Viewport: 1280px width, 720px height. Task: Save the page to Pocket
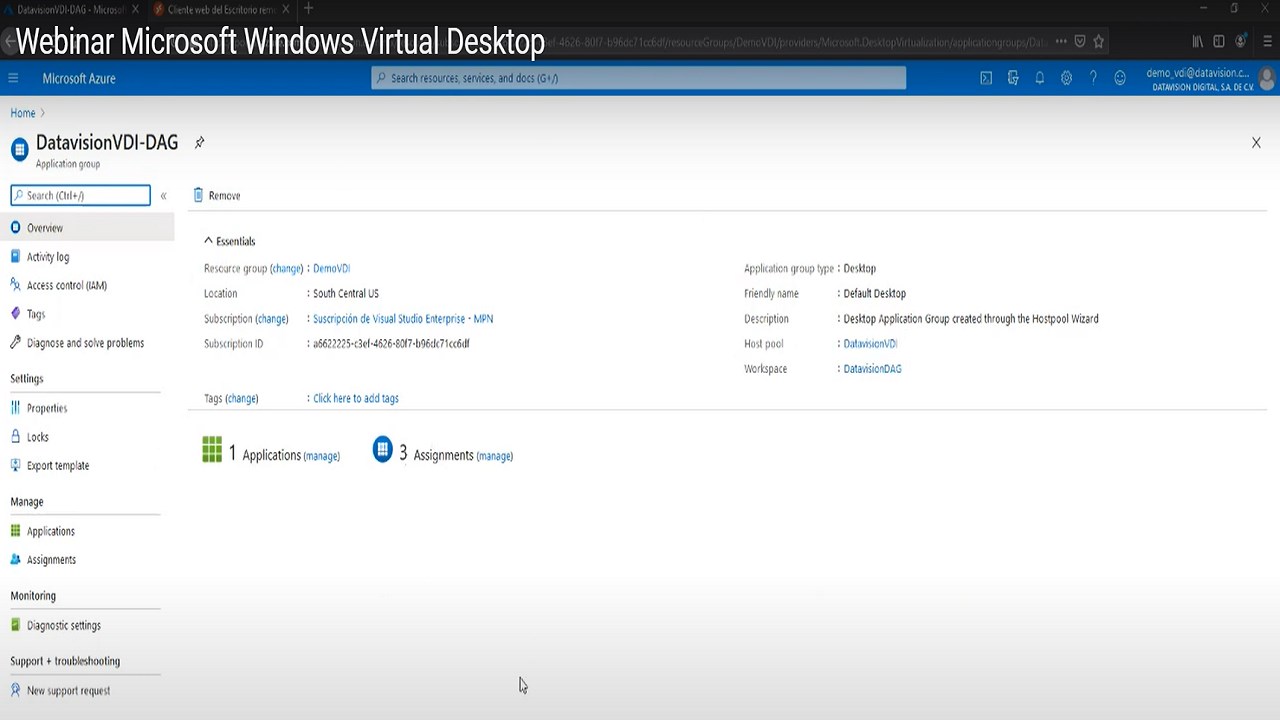point(1080,42)
